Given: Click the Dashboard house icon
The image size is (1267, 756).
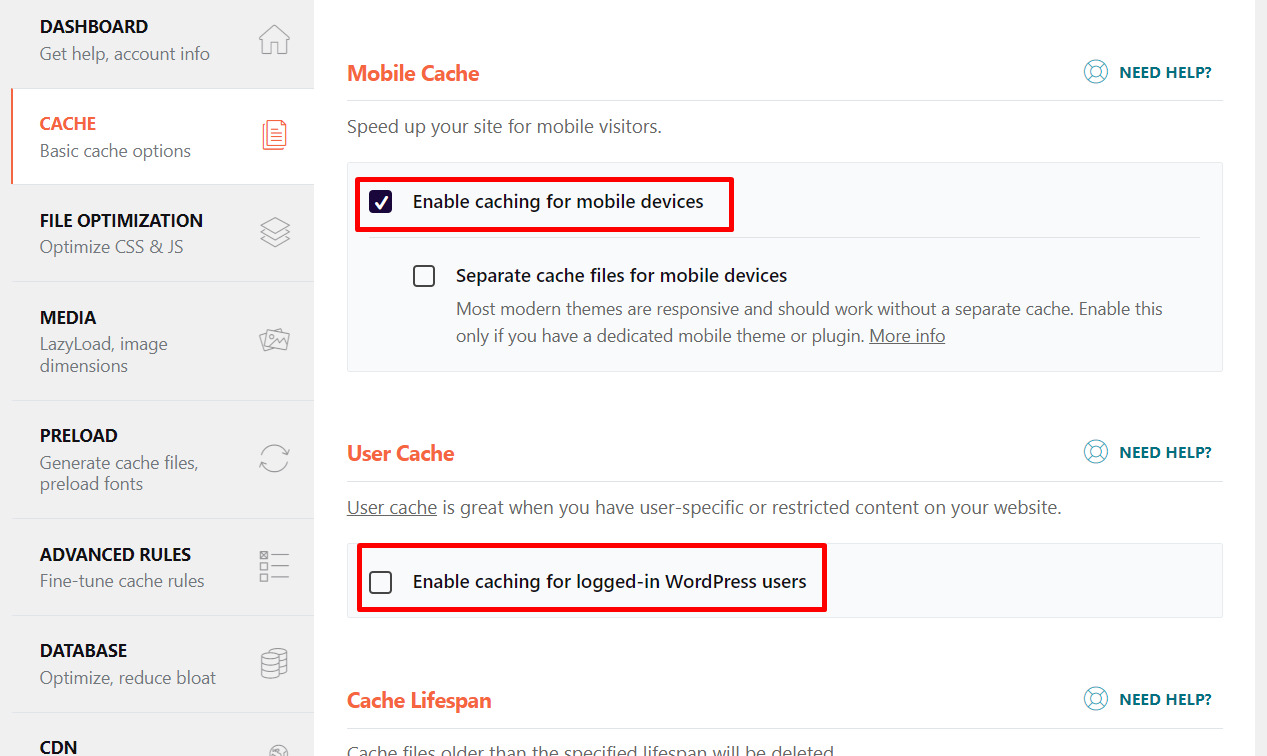Looking at the screenshot, I should coord(274,40).
